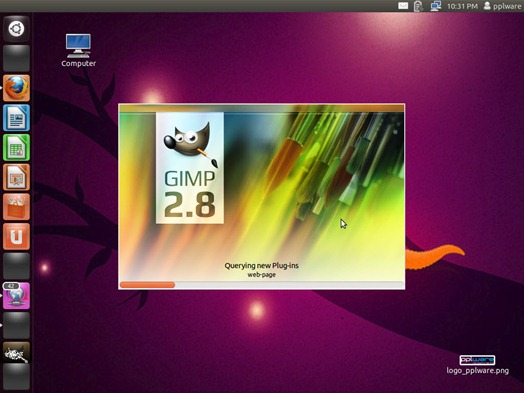Open the network connections indicator
524x393 pixels.
(435, 6)
